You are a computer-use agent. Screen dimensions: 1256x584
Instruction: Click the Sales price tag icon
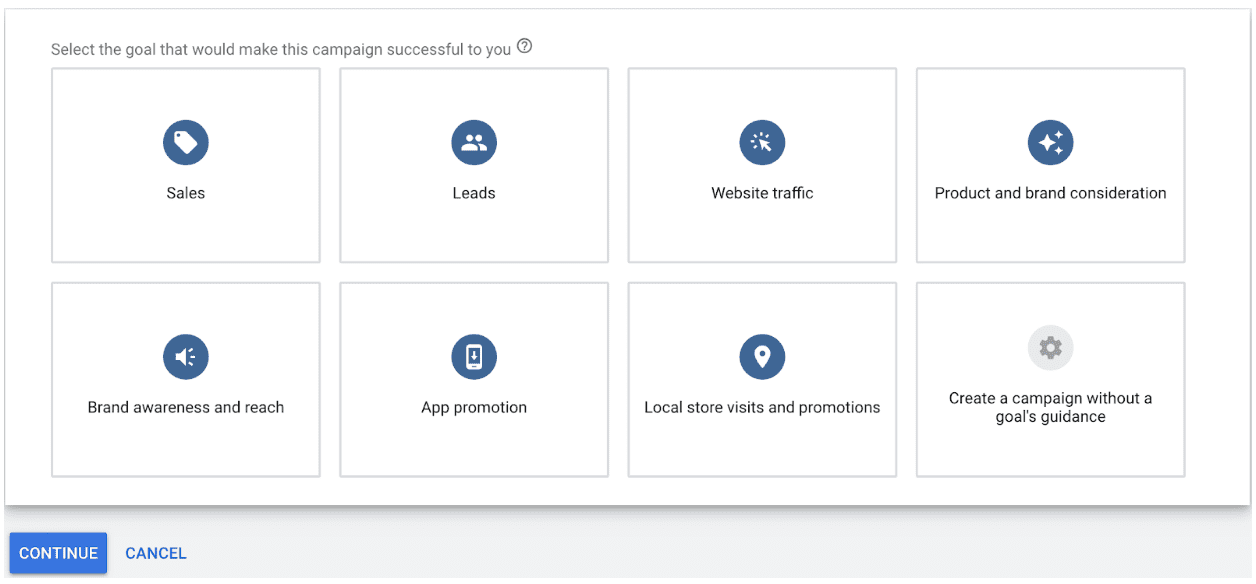186,143
